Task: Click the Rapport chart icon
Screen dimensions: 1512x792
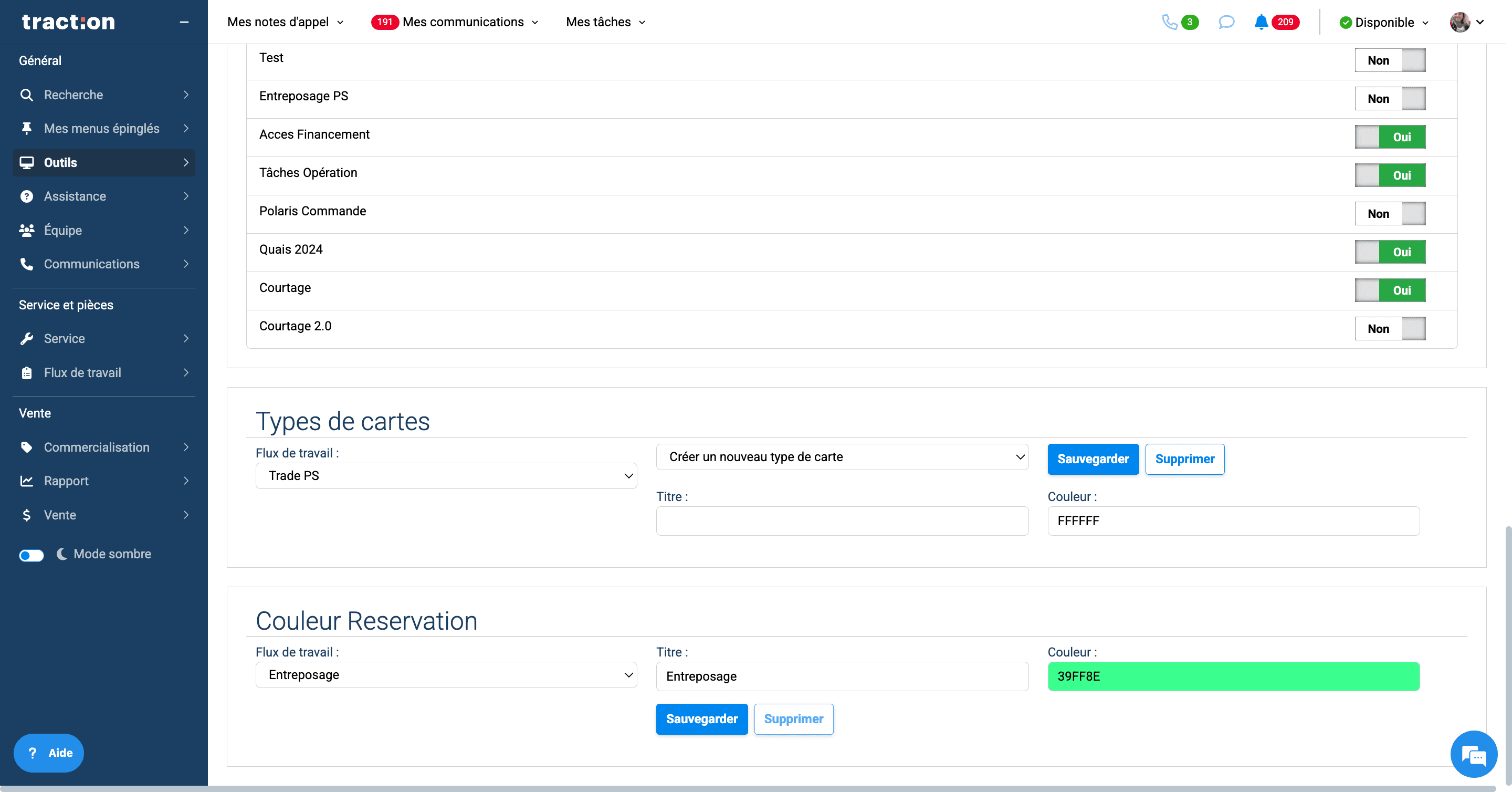Action: click(x=26, y=482)
